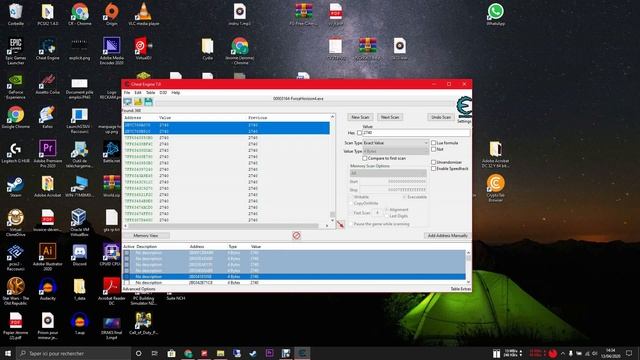This screenshot has width=640, height=360.
Task: Open Table Extras at bottom right
Action: click(x=460, y=289)
